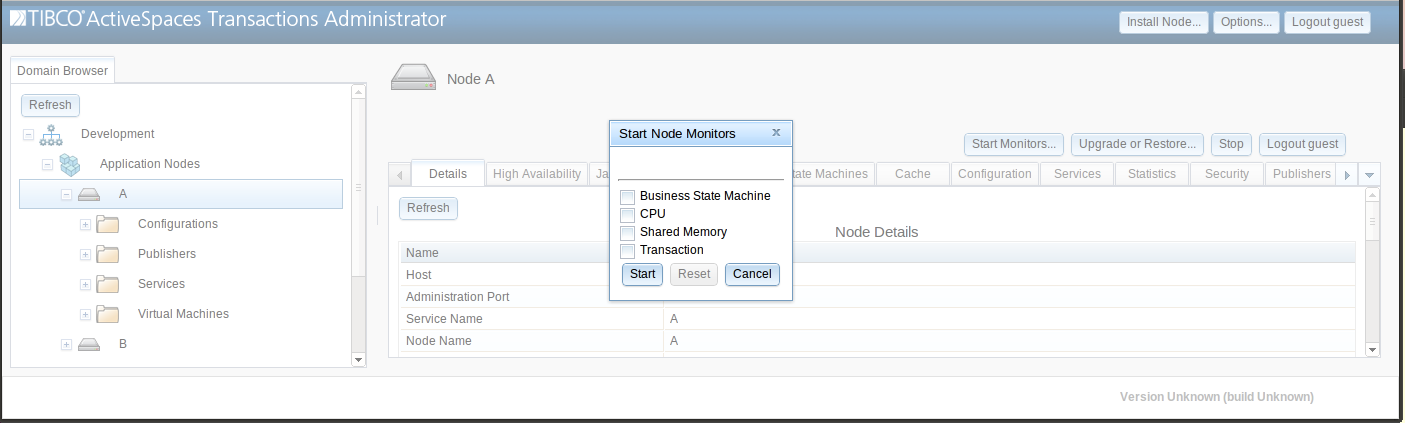The image size is (1405, 423).
Task: Expand the Publishers folder
Action: 85,254
